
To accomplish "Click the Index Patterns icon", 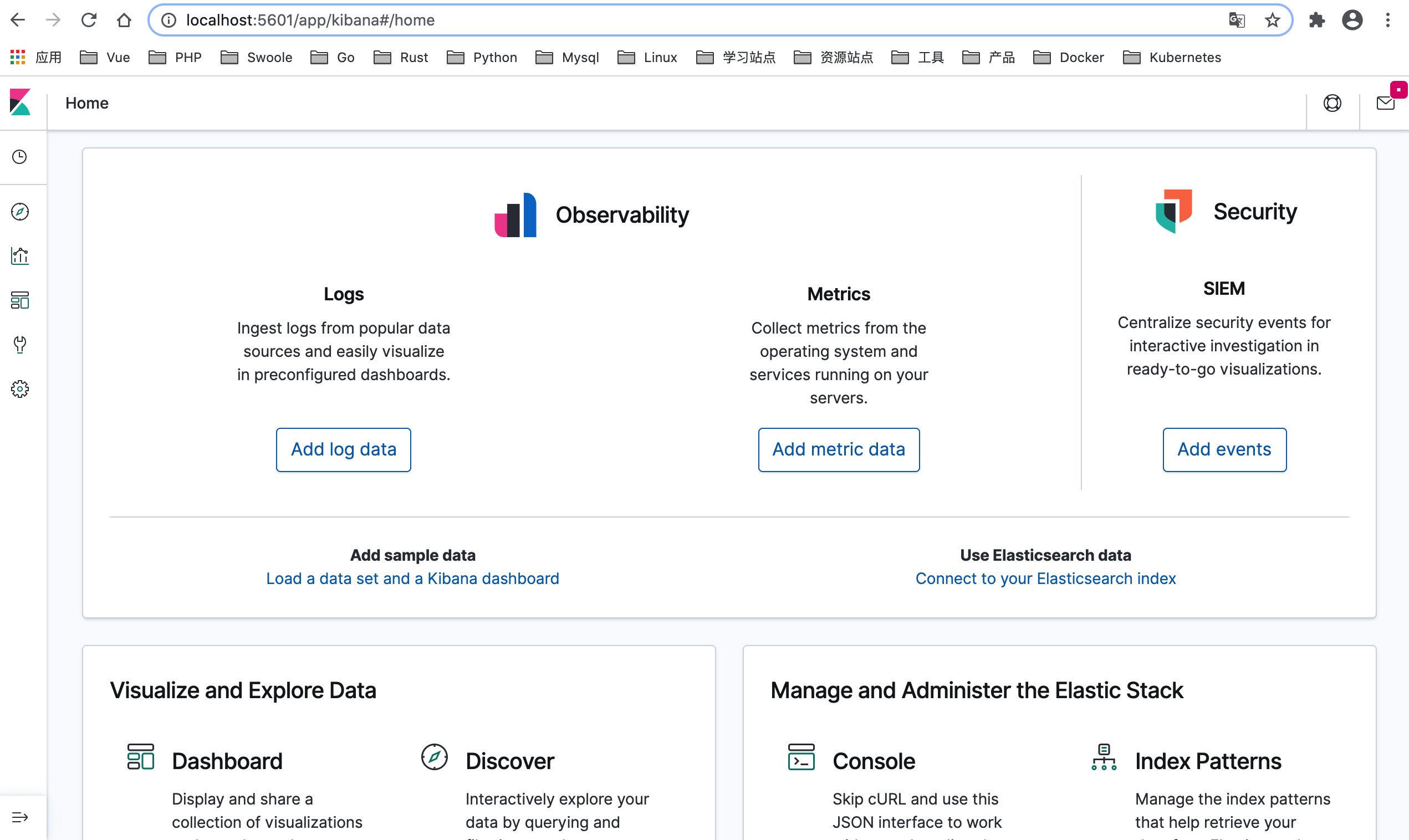I will [1104, 757].
